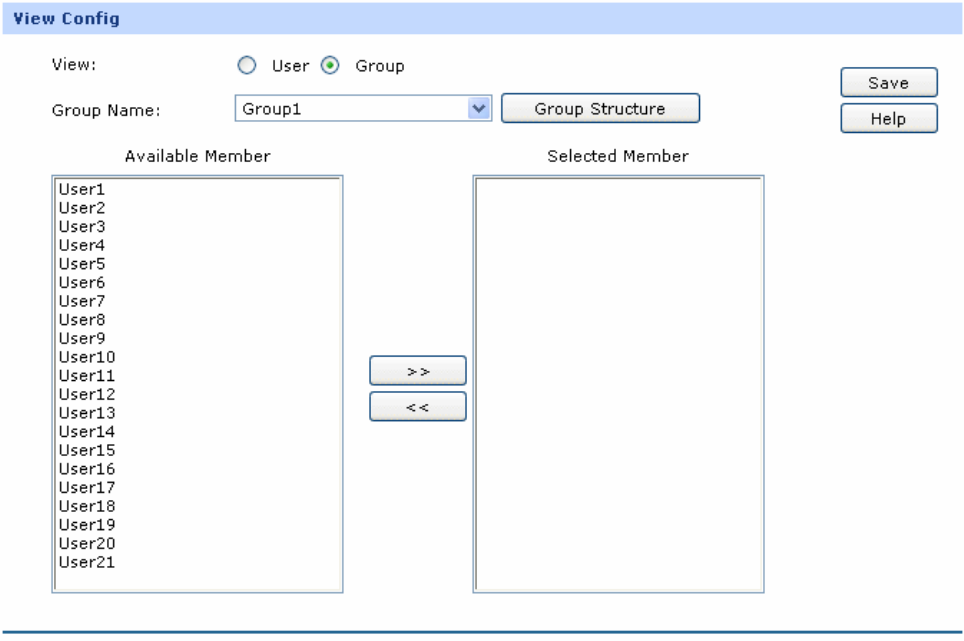This screenshot has height=641, width=964.
Task: Choose User5 from the available members
Action: (x=82, y=264)
